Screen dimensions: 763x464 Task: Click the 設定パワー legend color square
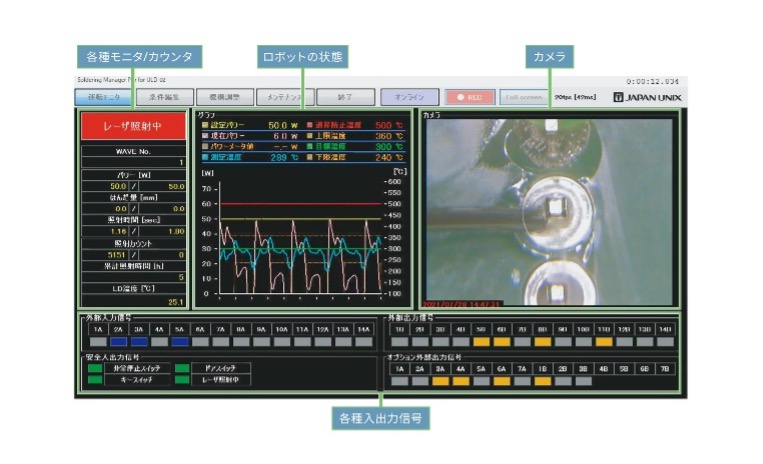point(205,125)
